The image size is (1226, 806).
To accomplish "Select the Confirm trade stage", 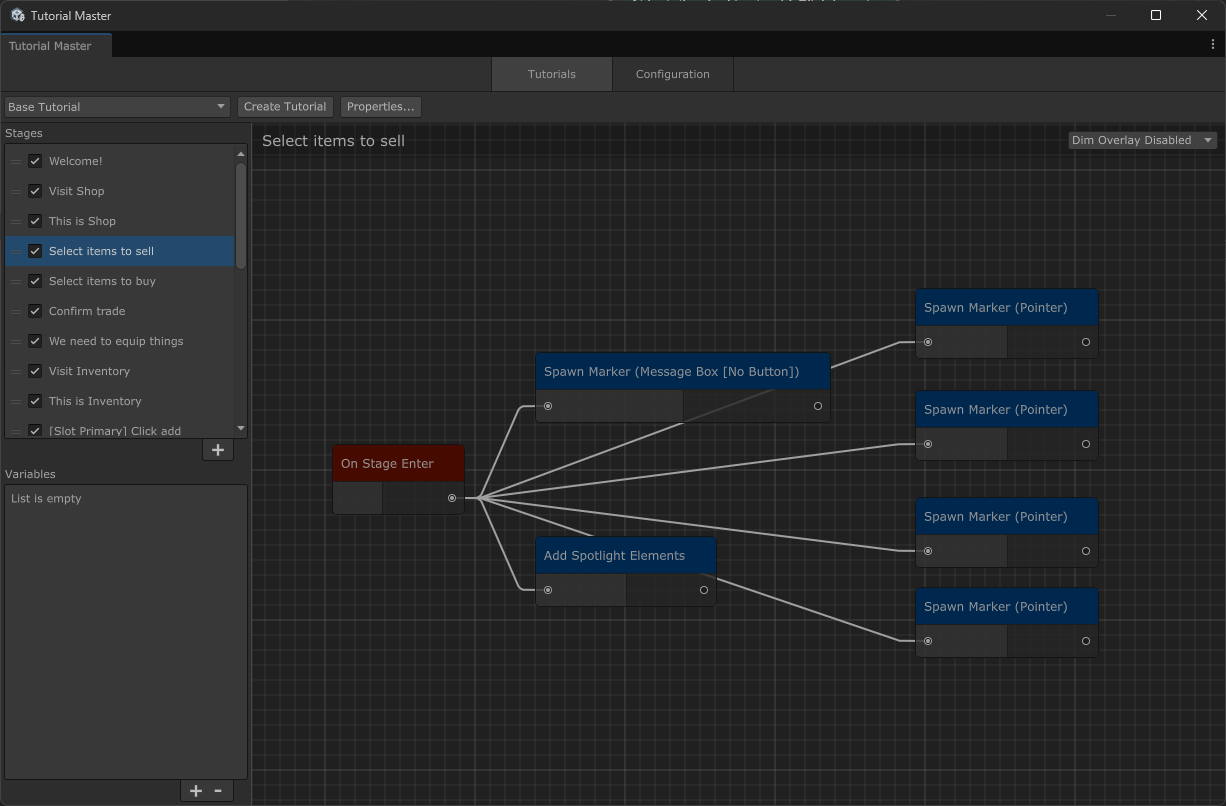I will tap(120, 311).
